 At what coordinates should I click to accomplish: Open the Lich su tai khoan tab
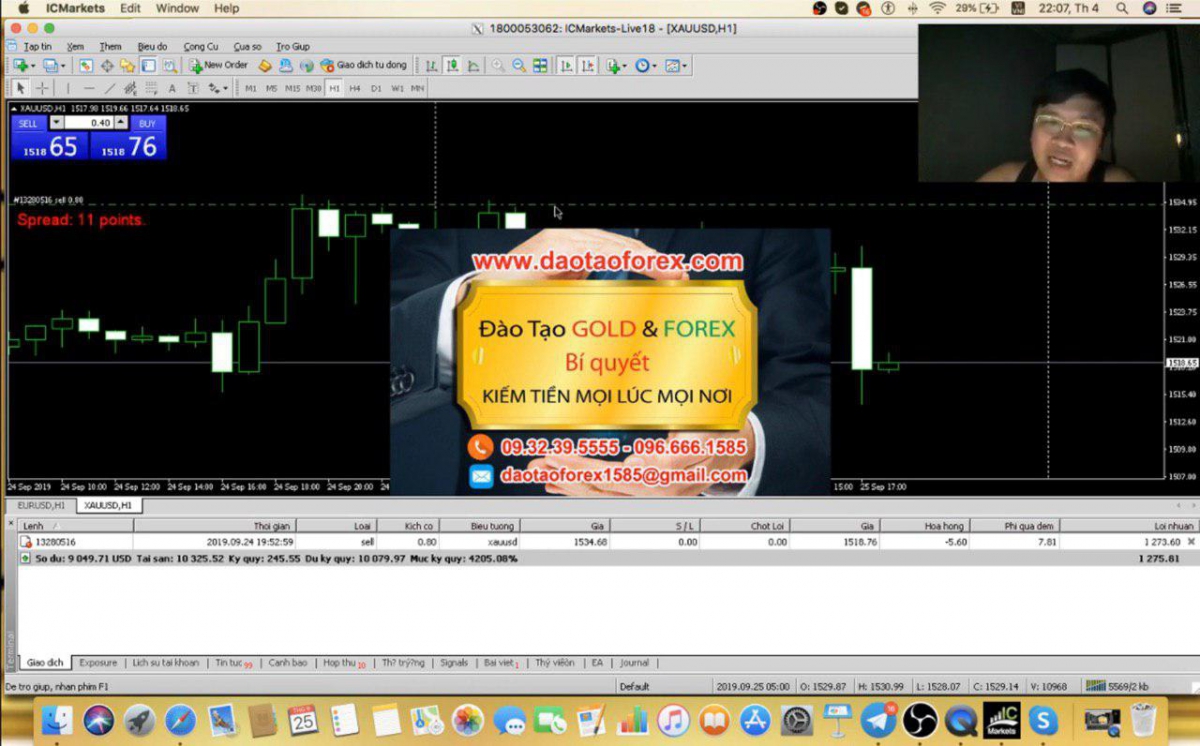166,662
